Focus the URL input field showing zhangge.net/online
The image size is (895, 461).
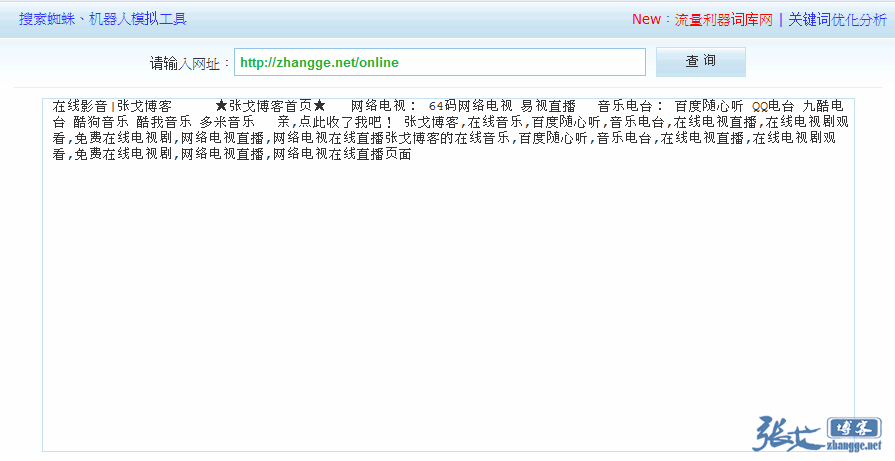pos(440,62)
